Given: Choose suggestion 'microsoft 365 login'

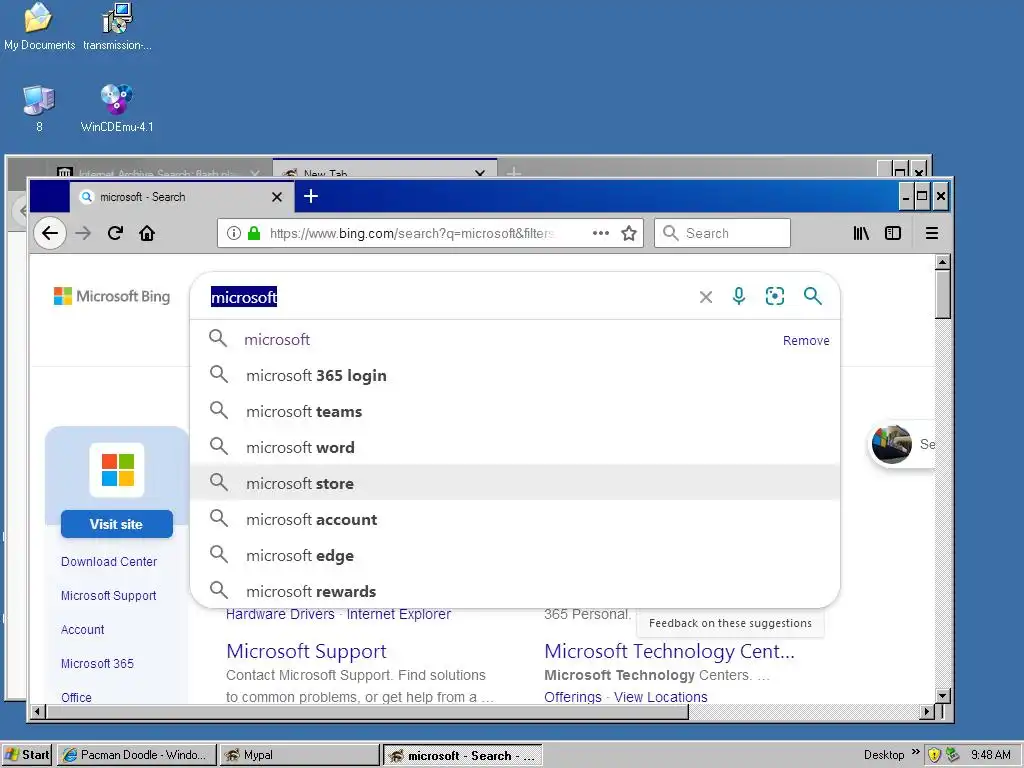Looking at the screenshot, I should click(x=515, y=376).
